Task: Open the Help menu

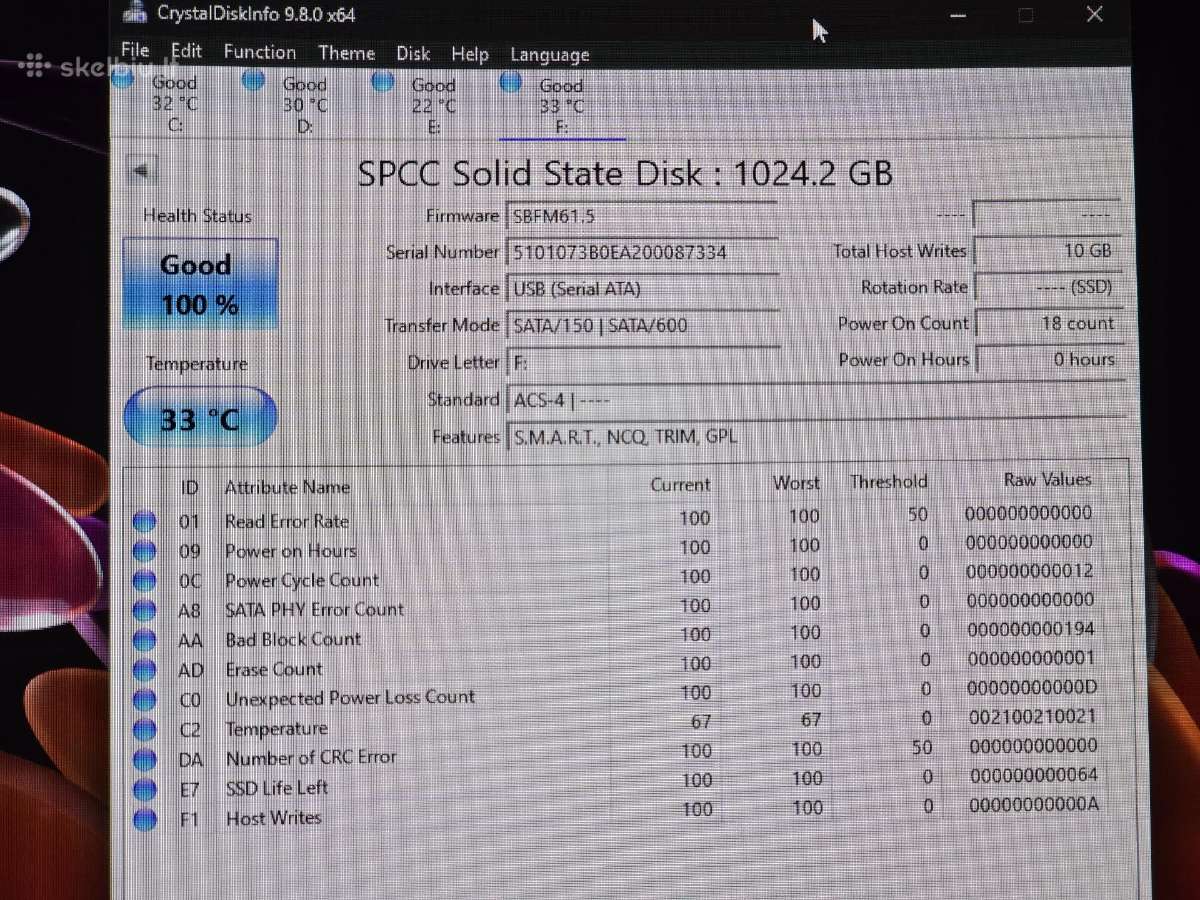Action: [x=470, y=54]
